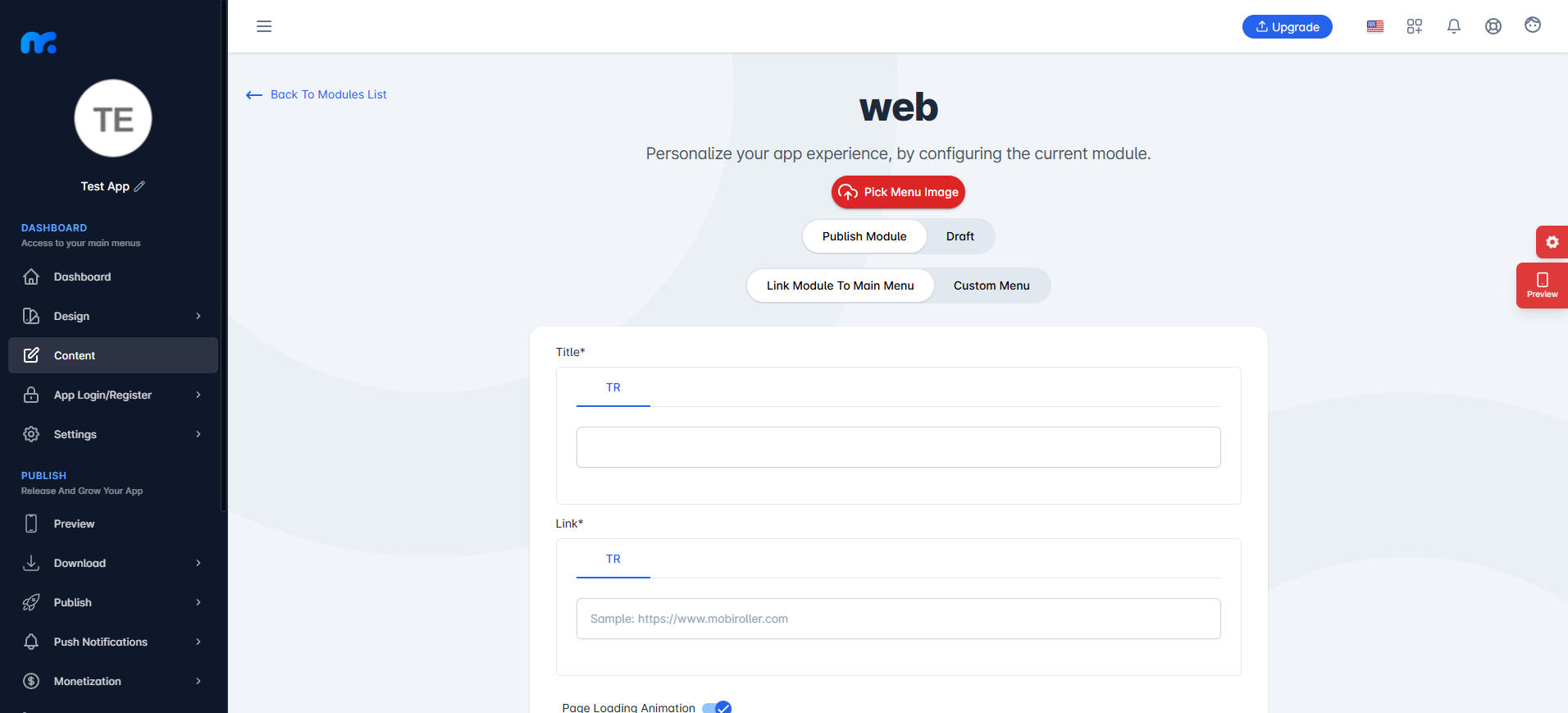Toggle the Page Loading Animation switch
Viewport: 1568px width, 713px height.
[x=717, y=707]
